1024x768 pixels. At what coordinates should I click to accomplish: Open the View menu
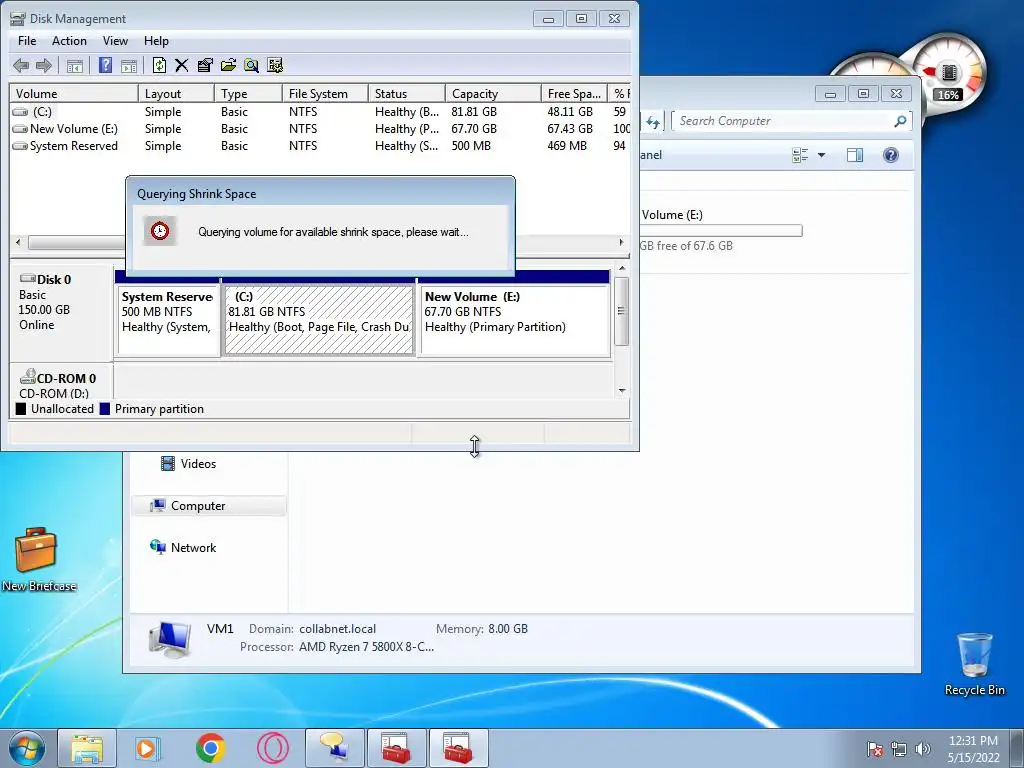tap(115, 40)
